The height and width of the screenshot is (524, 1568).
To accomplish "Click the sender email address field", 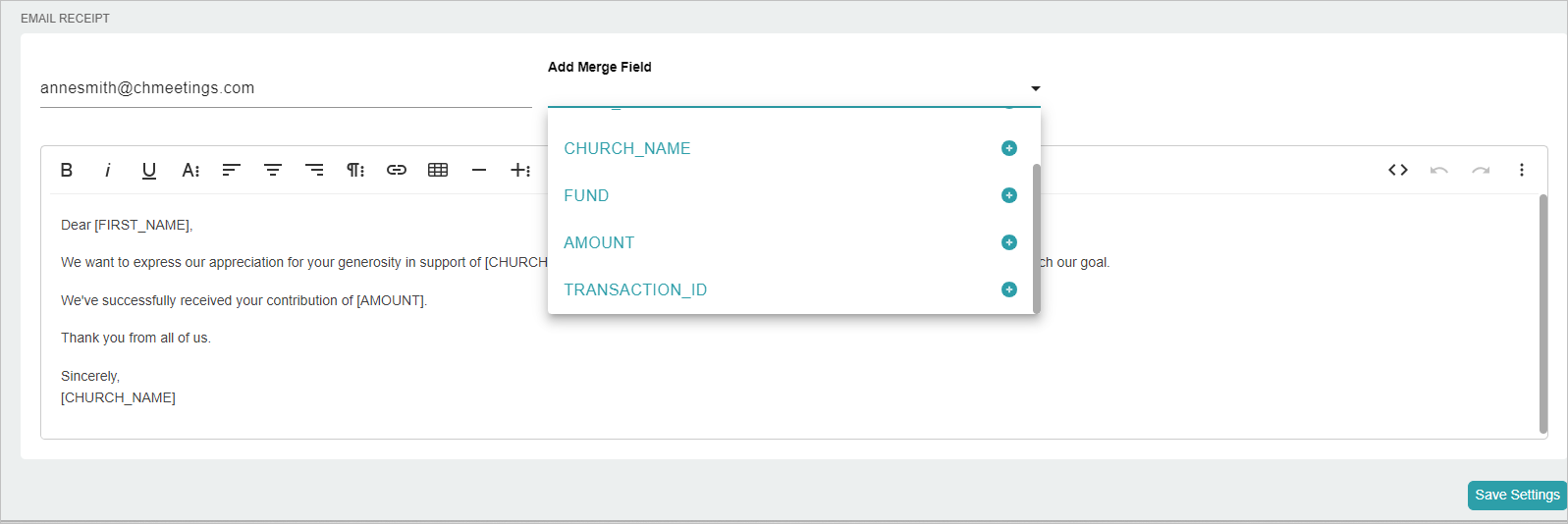I will (286, 88).
